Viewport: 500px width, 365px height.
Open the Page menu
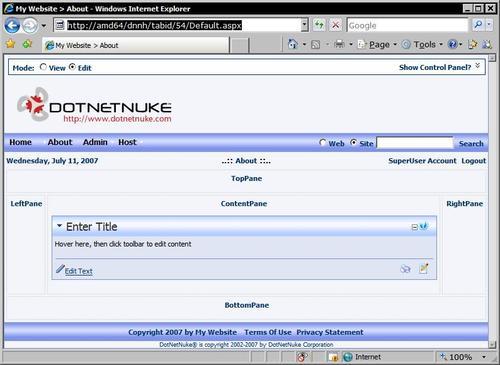(x=377, y=44)
